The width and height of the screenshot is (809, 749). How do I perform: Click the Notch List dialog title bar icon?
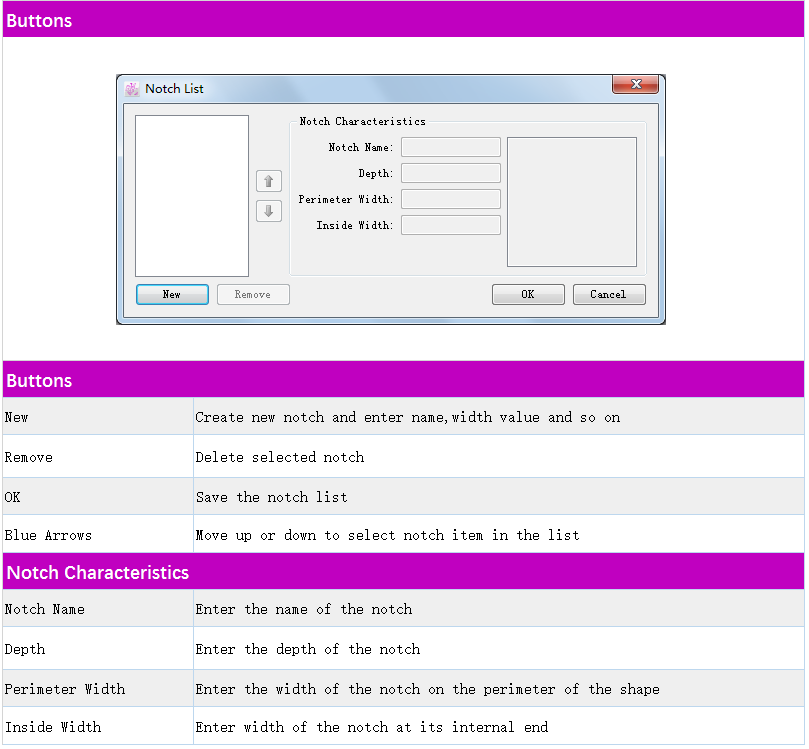(132, 89)
